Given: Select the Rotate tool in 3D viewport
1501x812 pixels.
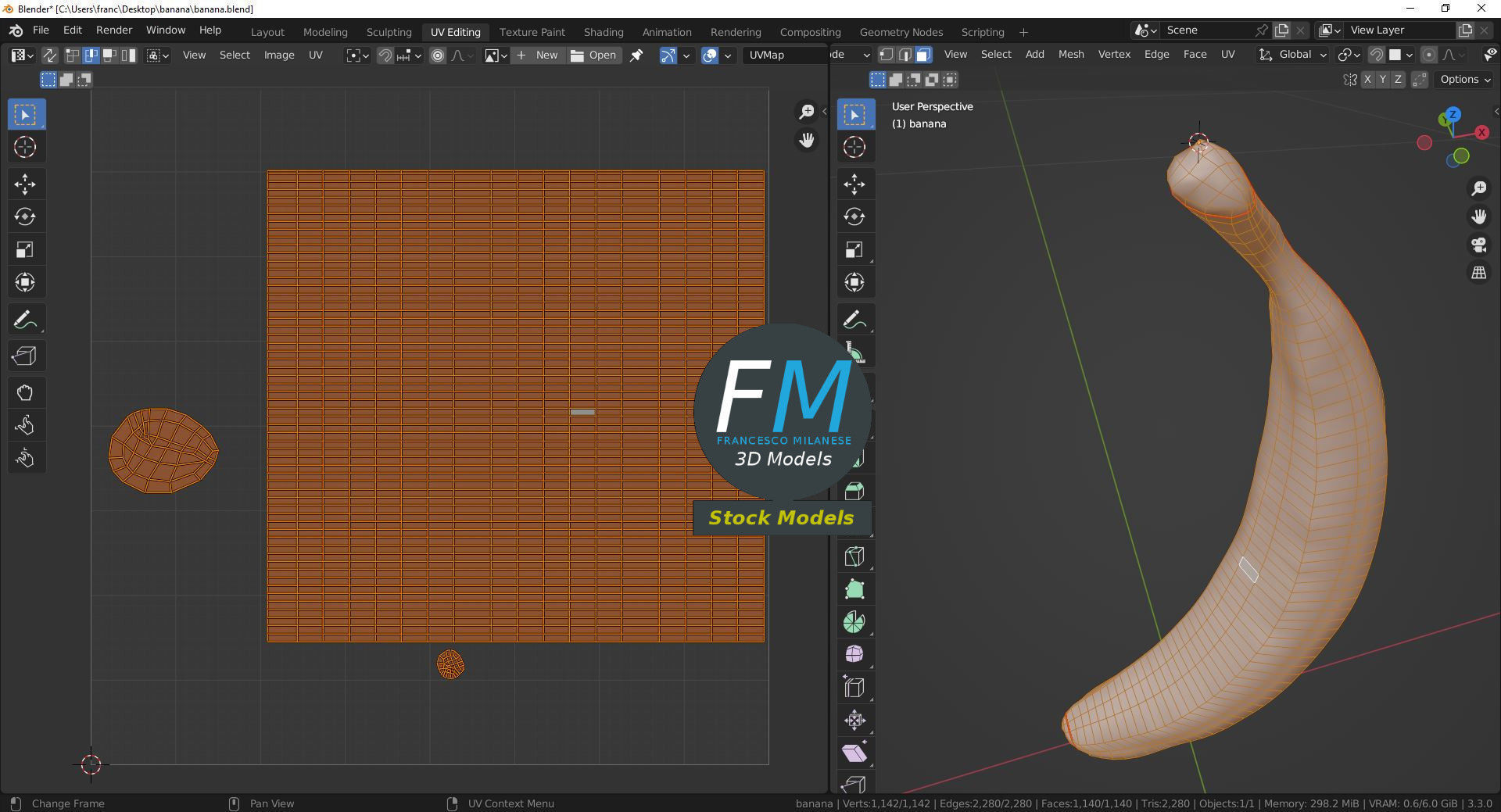Looking at the screenshot, I should click(x=854, y=217).
